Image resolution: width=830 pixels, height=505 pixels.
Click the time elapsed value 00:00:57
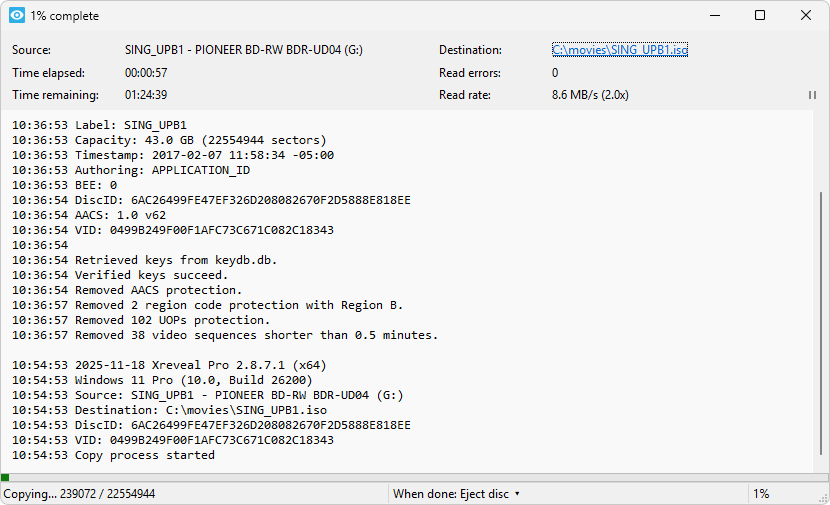point(146,73)
